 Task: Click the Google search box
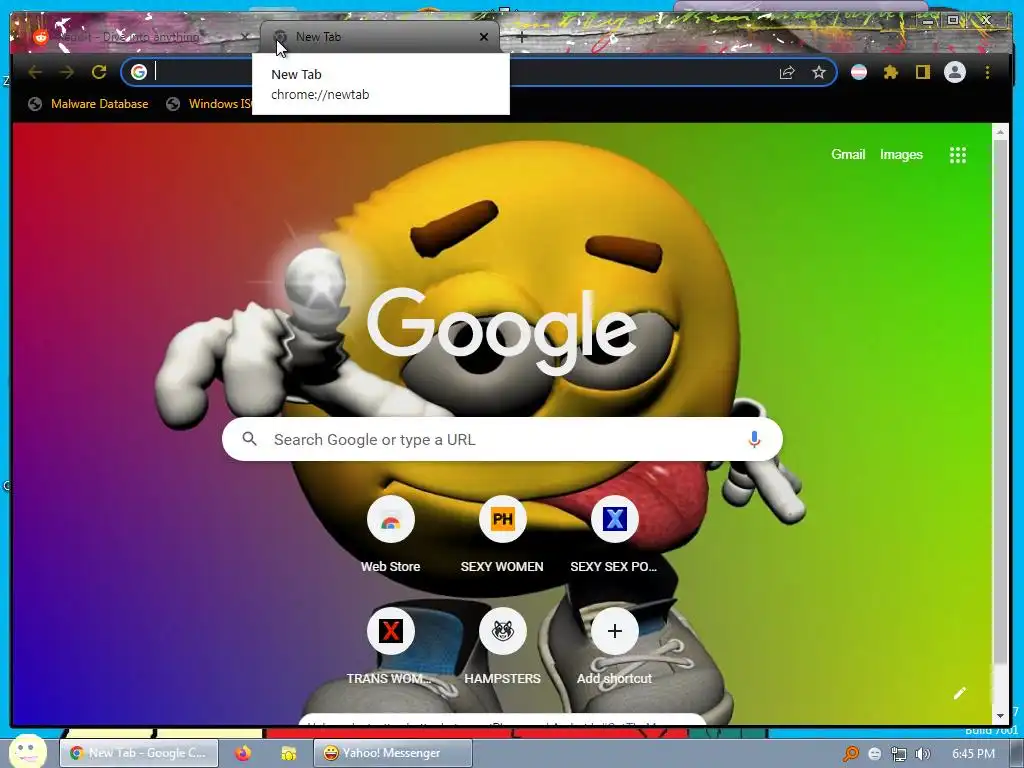coord(502,440)
